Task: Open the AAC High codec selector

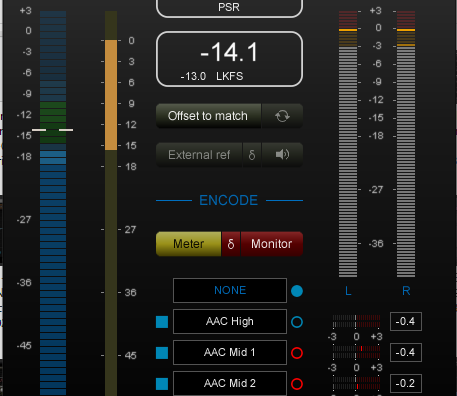Action: click(x=230, y=321)
